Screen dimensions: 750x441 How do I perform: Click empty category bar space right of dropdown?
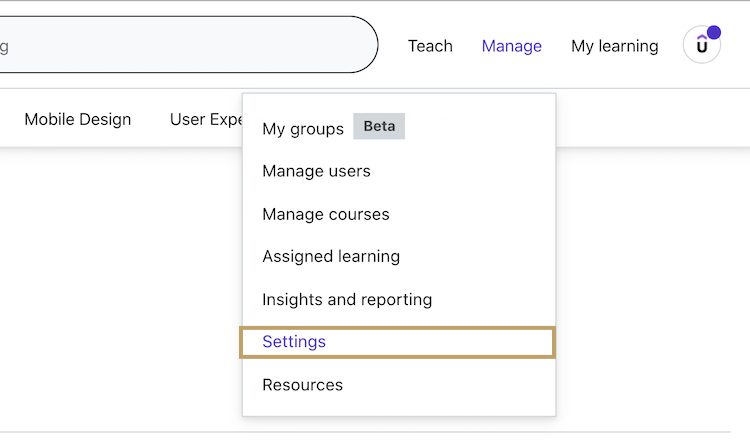coord(650,119)
